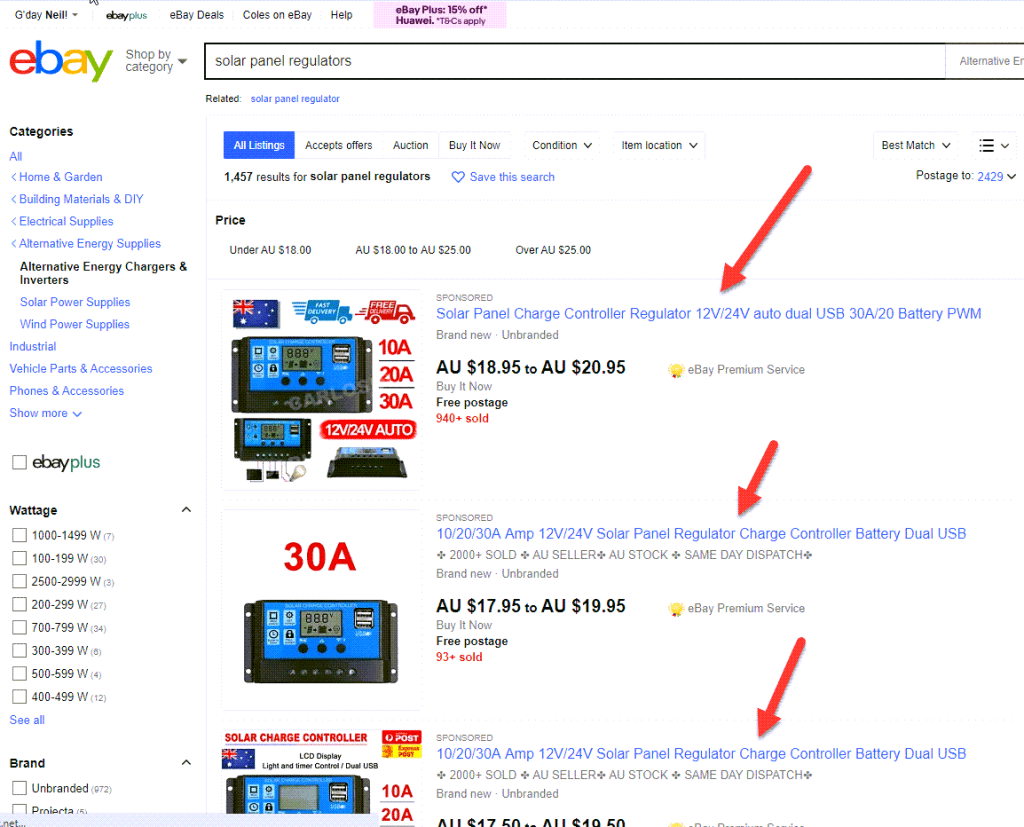Click related search solar panel regulator
1024x827 pixels.
coord(295,99)
